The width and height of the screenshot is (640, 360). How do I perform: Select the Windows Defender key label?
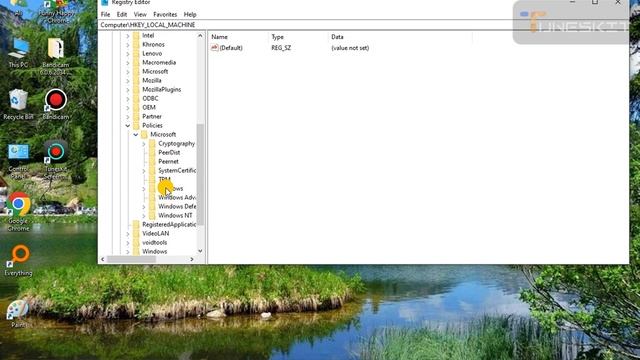coord(177,207)
